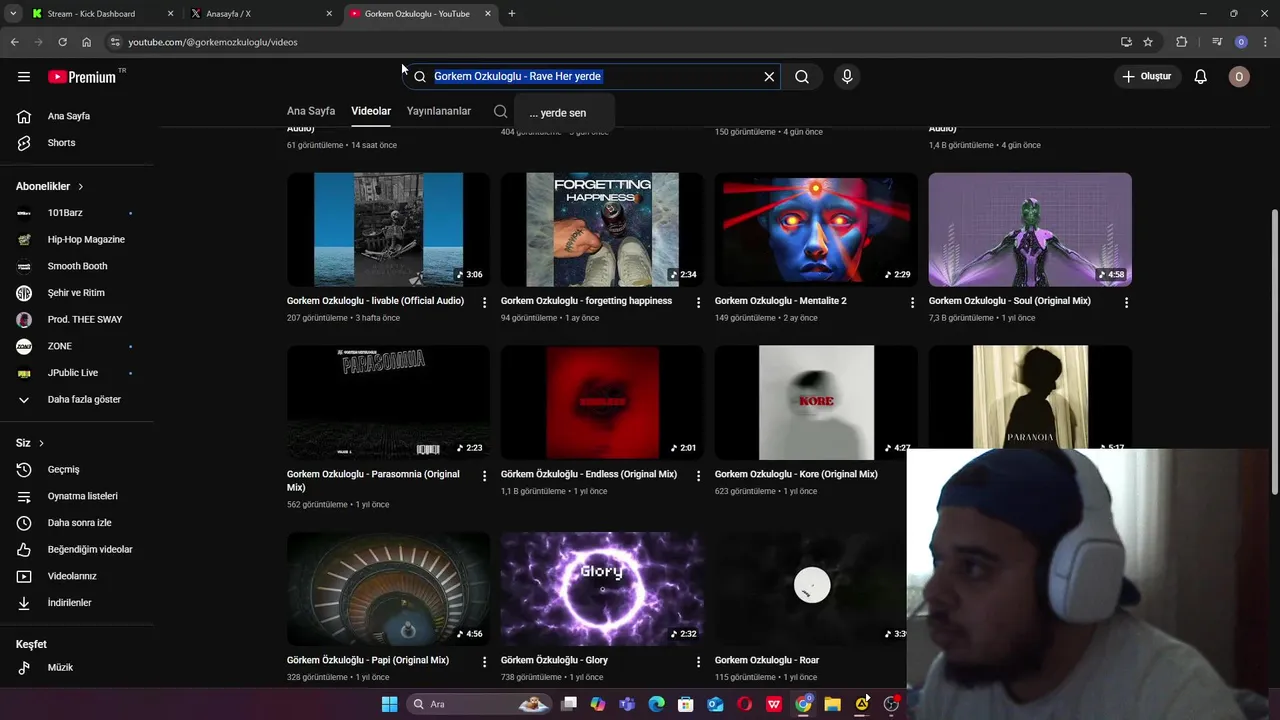1280x720 pixels.
Task: Expand the Abonelikler section chevron
Action: pos(81,187)
